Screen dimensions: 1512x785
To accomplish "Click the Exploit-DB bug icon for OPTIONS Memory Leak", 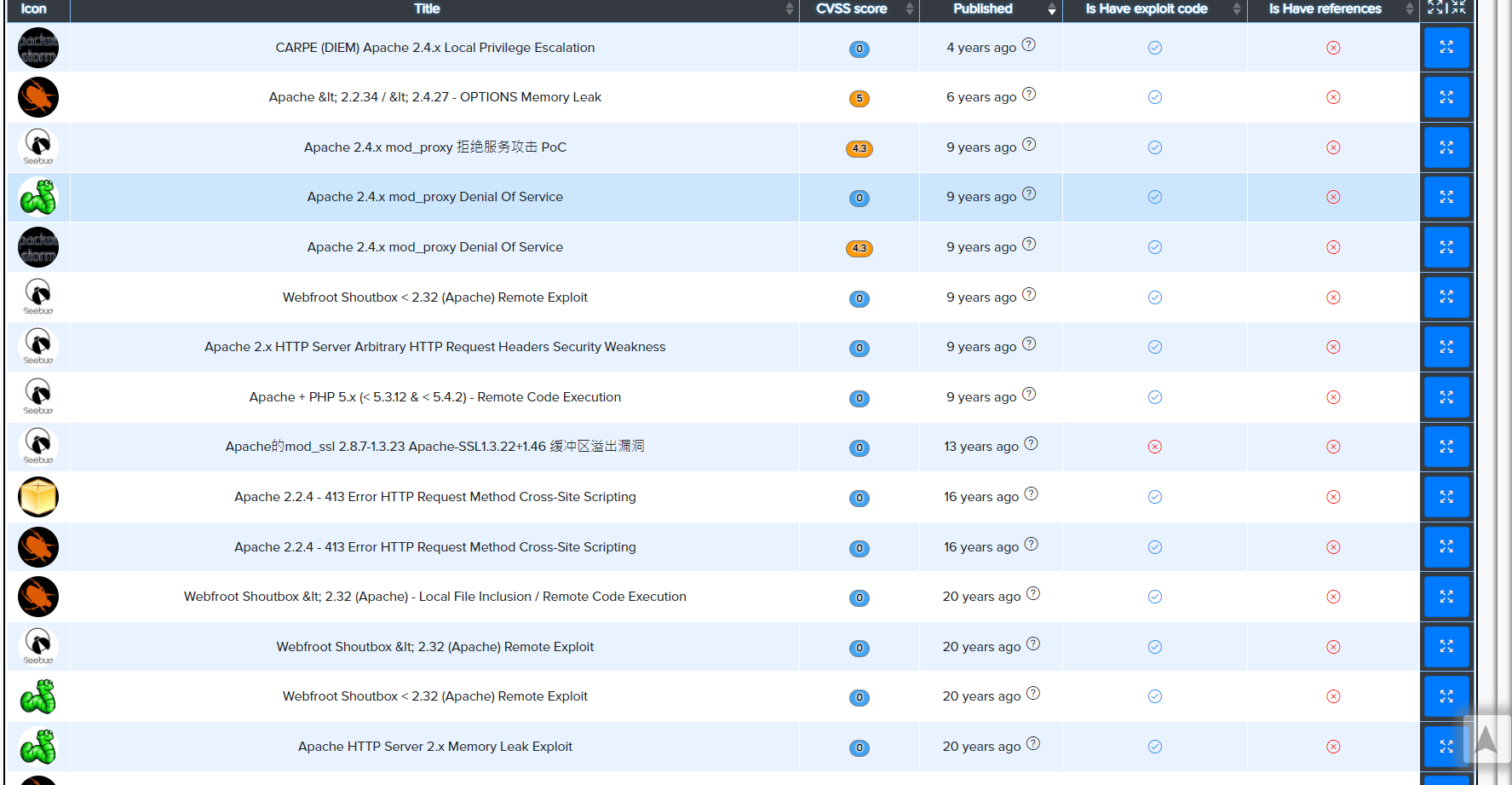I will (x=38, y=97).
